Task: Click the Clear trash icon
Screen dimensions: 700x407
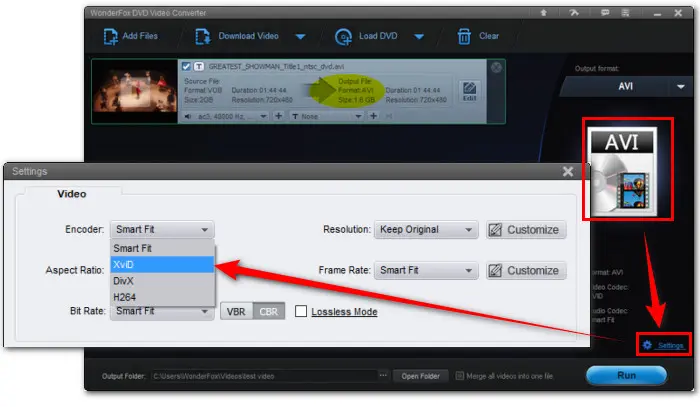Action: click(x=464, y=36)
